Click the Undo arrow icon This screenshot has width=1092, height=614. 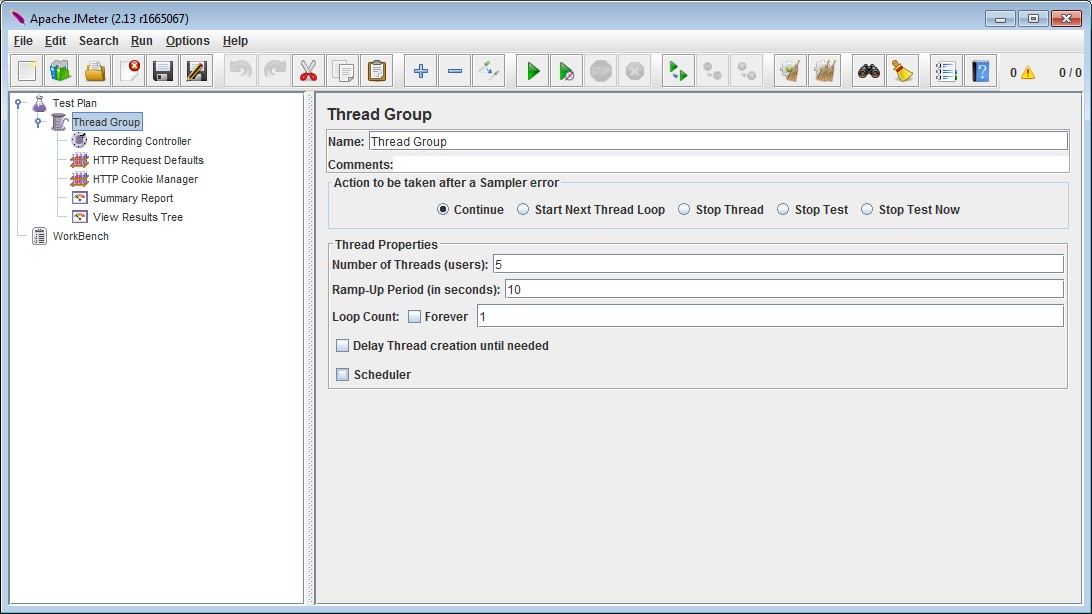[x=240, y=71]
